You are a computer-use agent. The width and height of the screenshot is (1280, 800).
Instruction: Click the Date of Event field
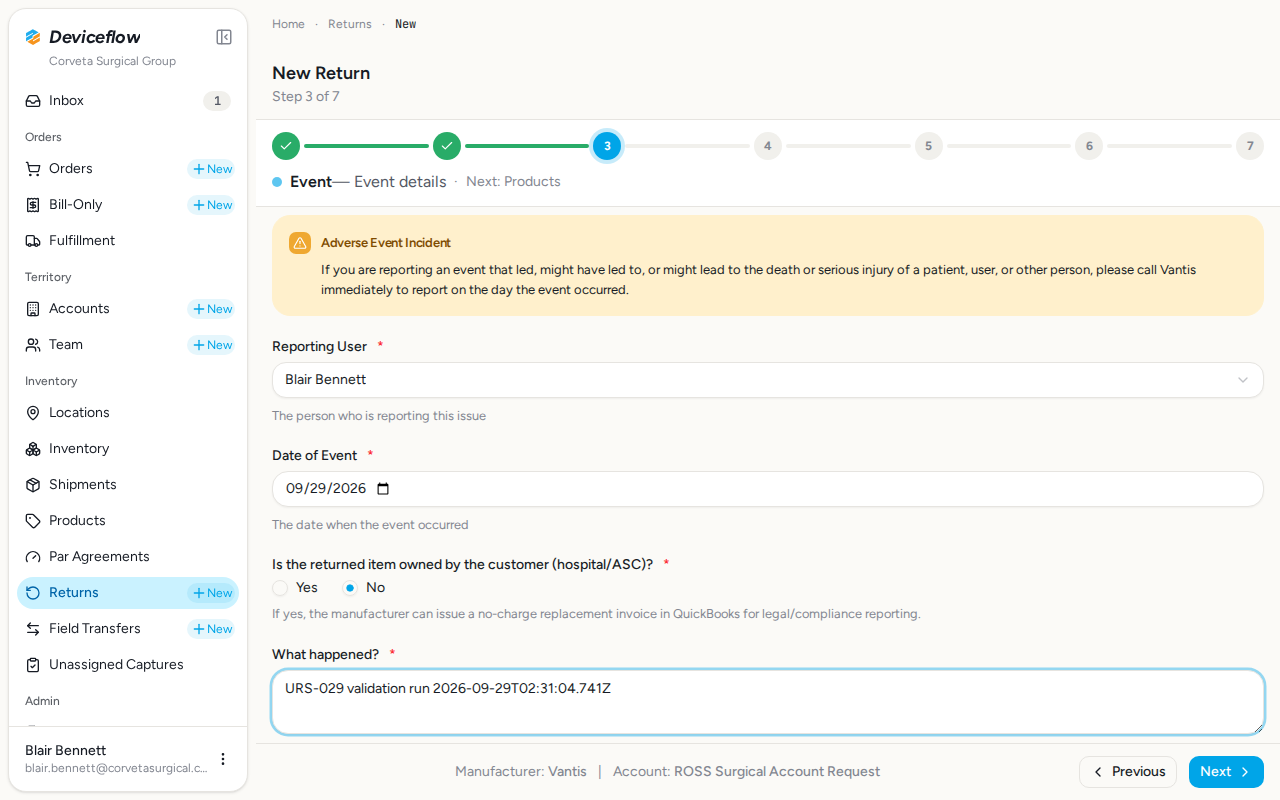[768, 489]
